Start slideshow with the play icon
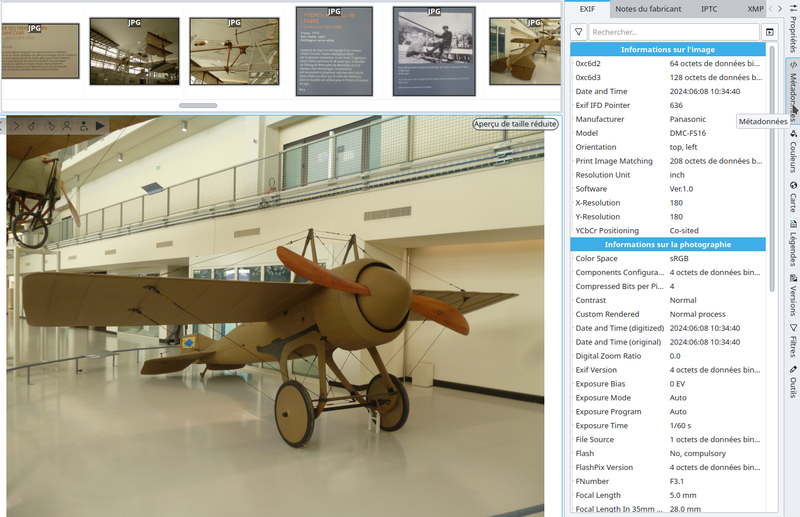The image size is (800, 517). [100, 125]
